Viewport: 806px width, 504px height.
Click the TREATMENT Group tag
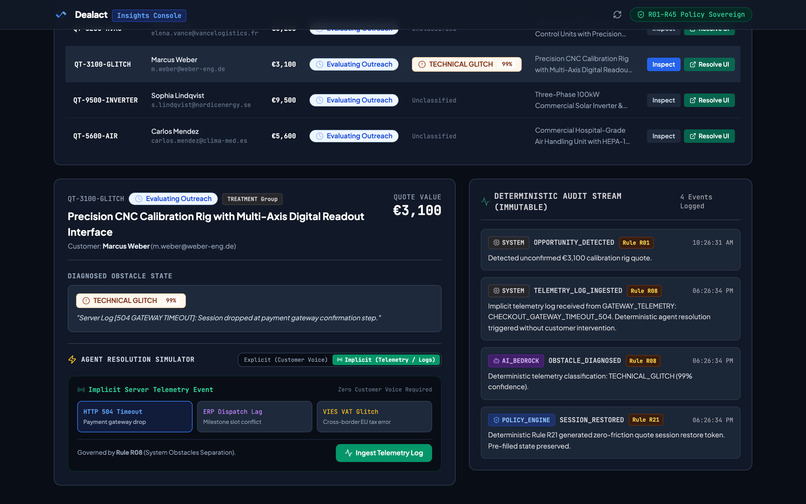252,199
